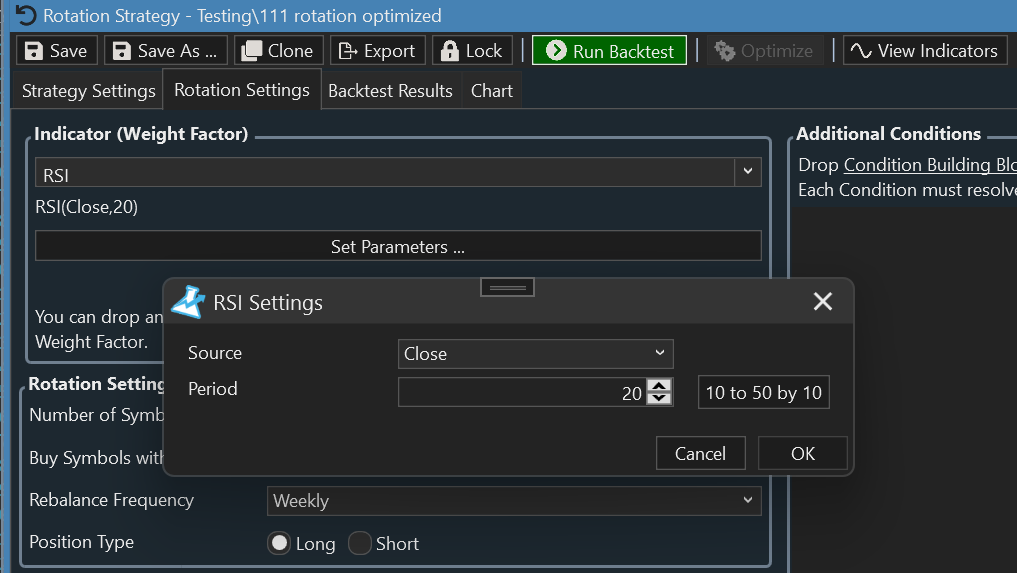This screenshot has height=573, width=1017.
Task: Expand the RSI indicator dropdown
Action: pyautogui.click(x=747, y=173)
